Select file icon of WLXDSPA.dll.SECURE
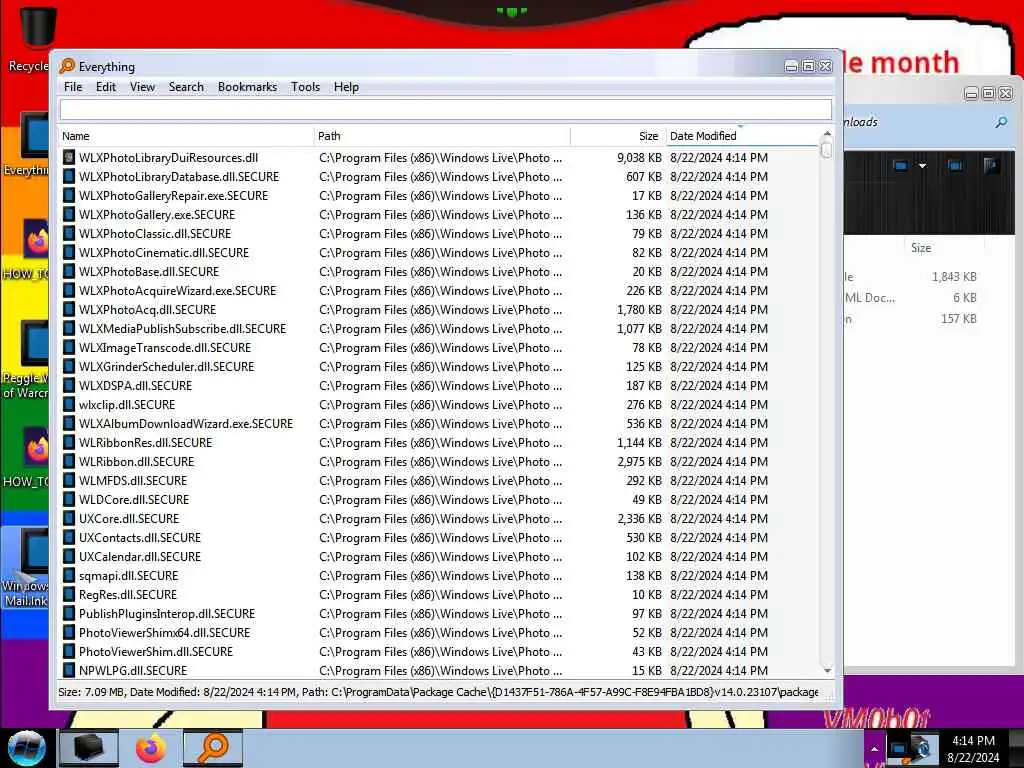The width and height of the screenshot is (1024, 768). coord(69,385)
